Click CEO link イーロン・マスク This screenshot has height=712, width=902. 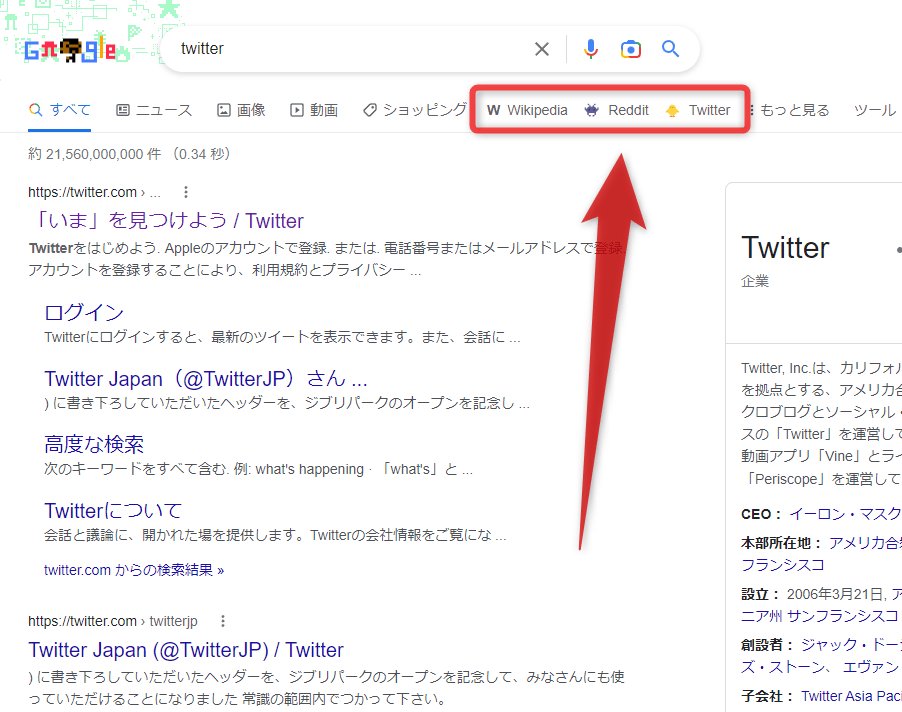pos(845,514)
